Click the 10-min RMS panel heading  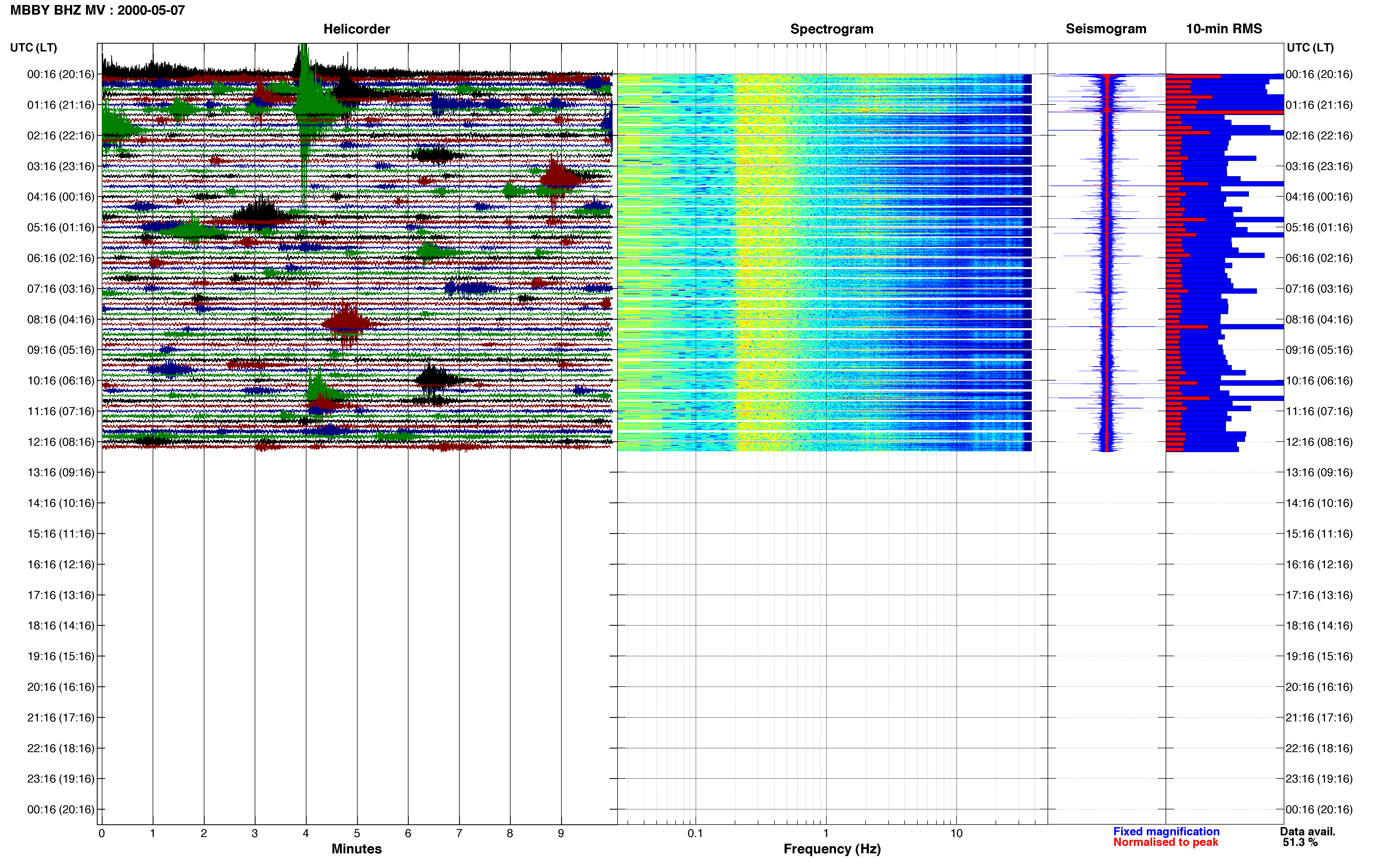pos(1224,29)
